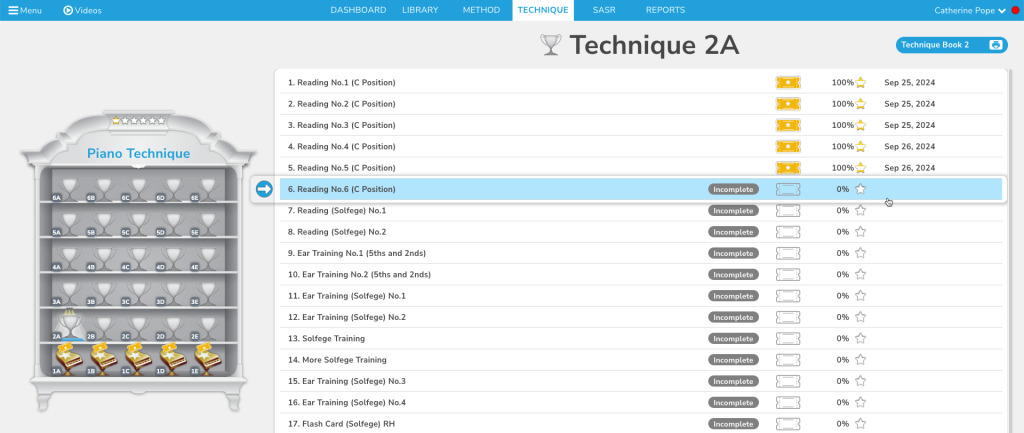Click the Technique Book 2 print button
The width and height of the screenshot is (1024, 433).
pos(995,45)
